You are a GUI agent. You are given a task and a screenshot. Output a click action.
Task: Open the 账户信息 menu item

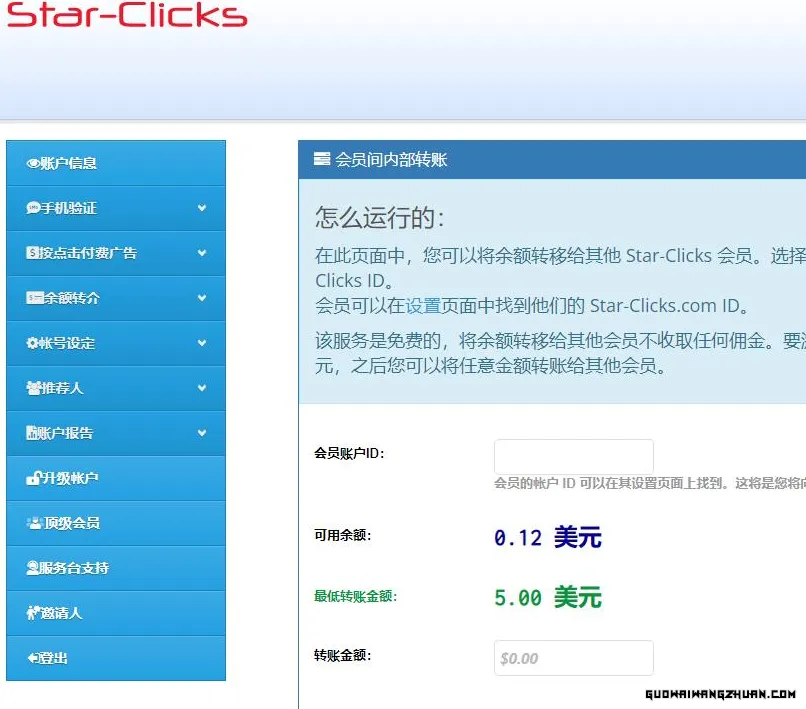pos(116,163)
